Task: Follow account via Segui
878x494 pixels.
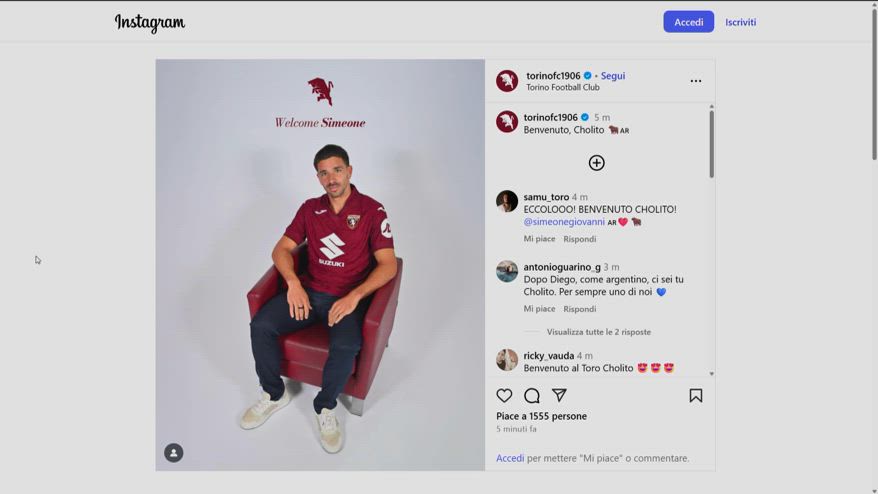Action: coord(613,76)
